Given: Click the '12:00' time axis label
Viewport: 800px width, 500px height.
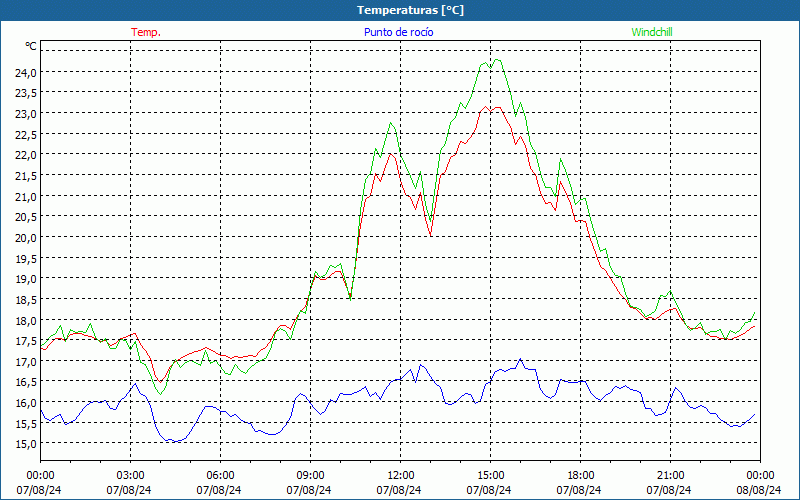Looking at the screenshot, I should pyautogui.click(x=401, y=476).
